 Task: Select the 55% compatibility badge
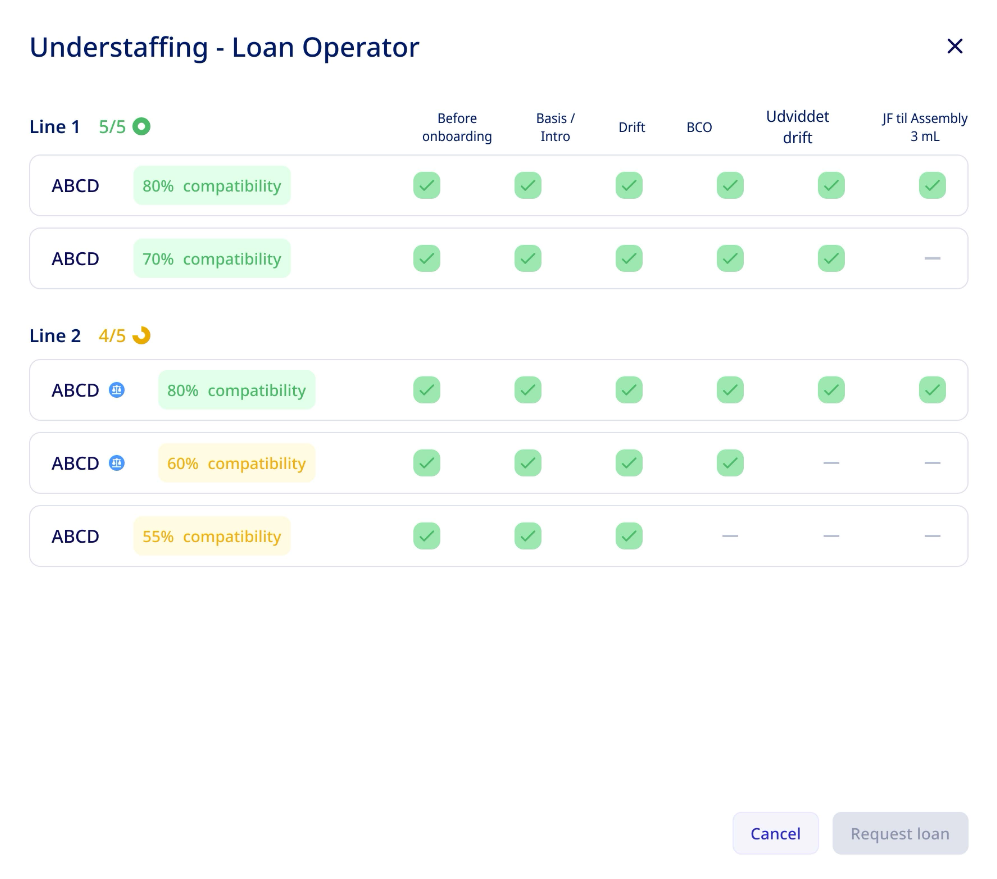212,536
